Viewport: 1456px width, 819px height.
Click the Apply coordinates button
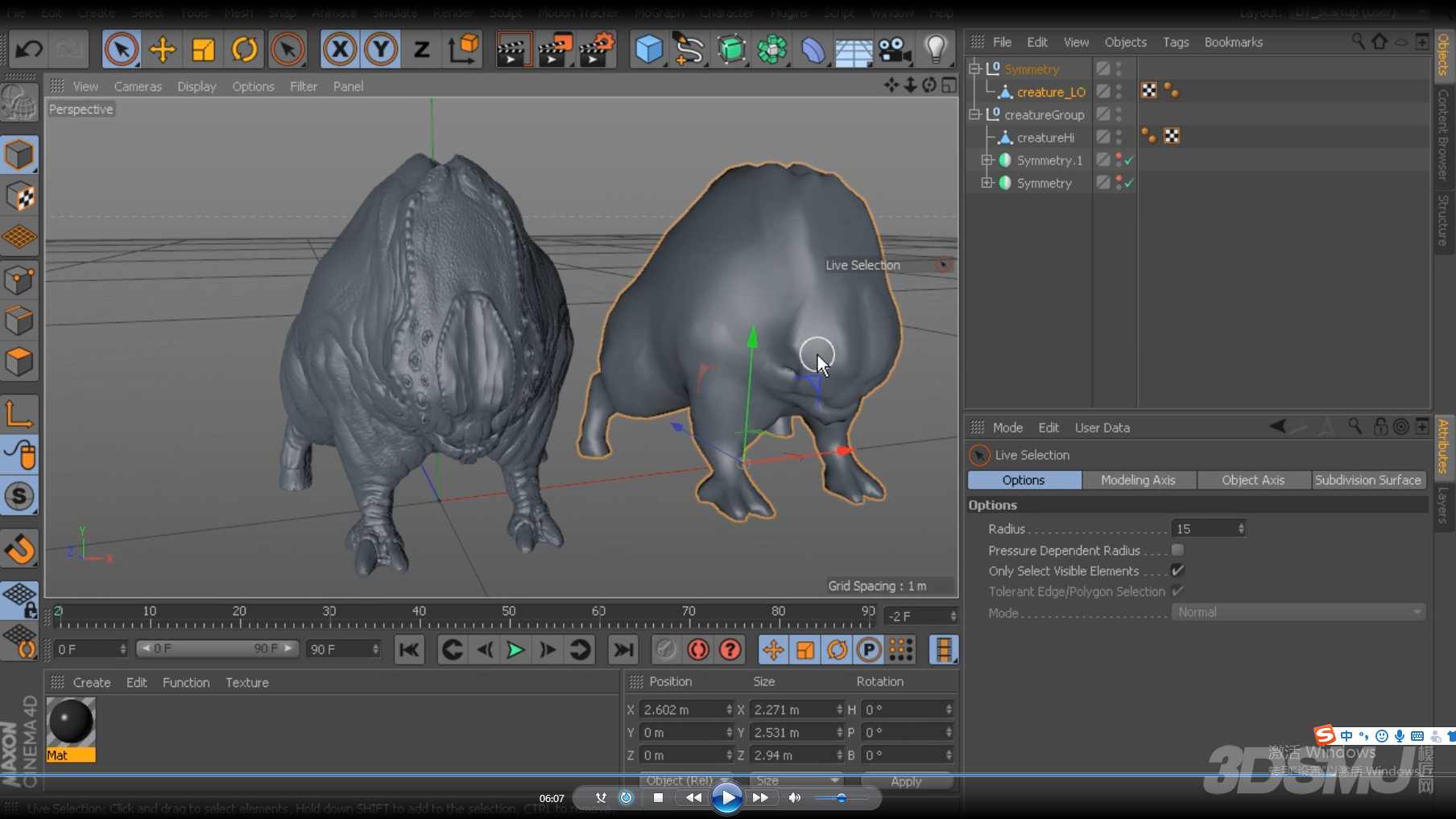click(x=906, y=781)
